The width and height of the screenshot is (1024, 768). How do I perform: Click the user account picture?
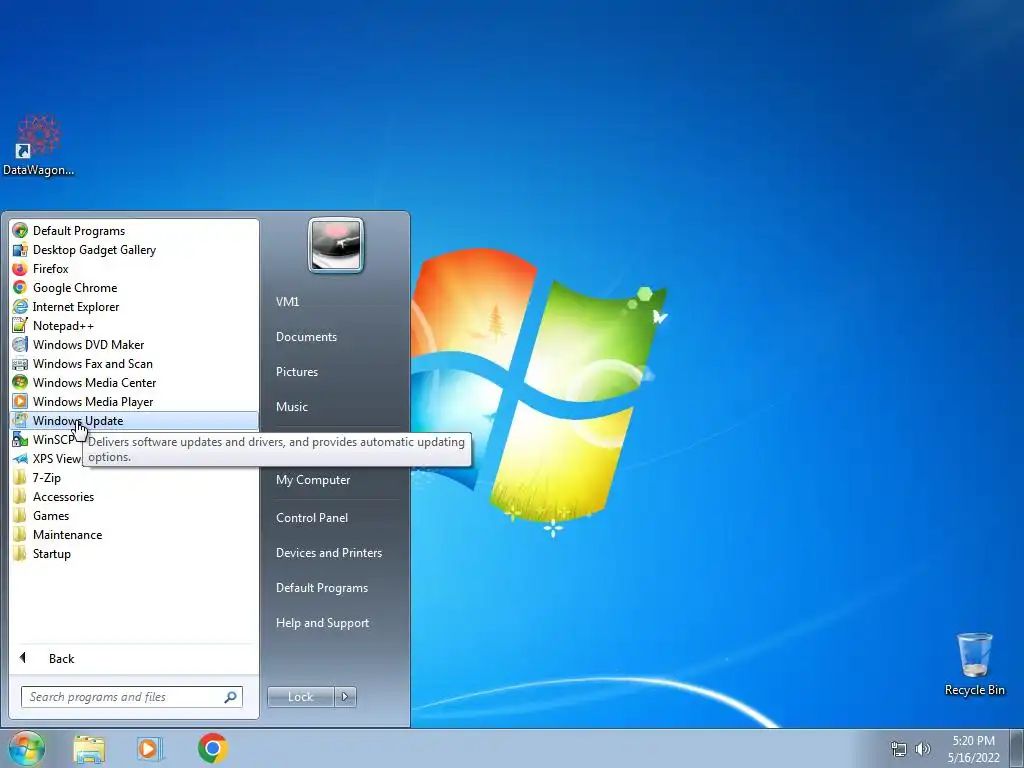tap(336, 246)
